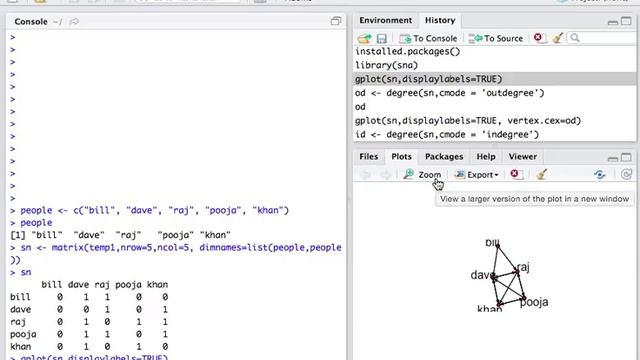Image resolution: width=640 pixels, height=360 pixels.
Task: Click the save history icon
Action: pos(381,38)
